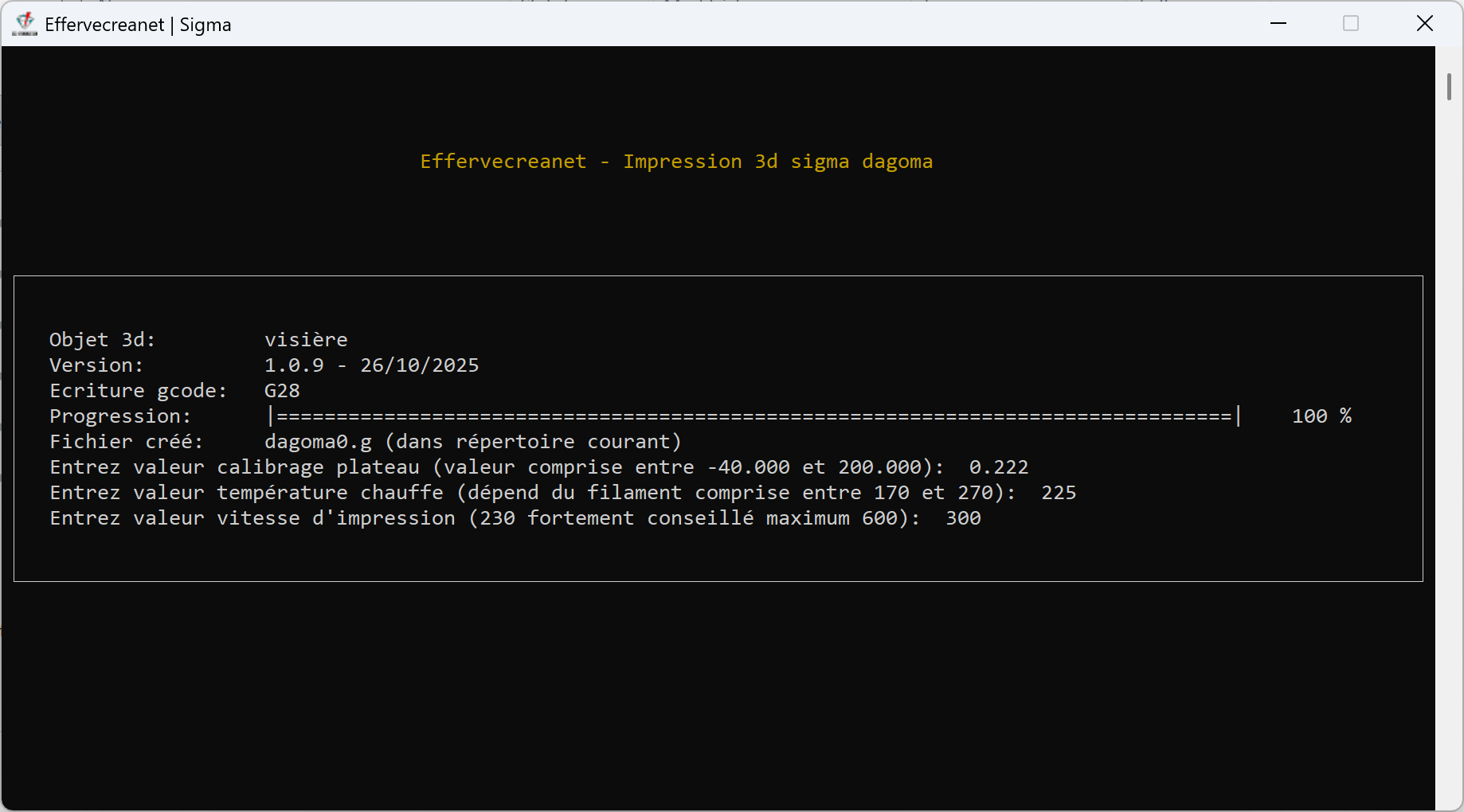Click the '100 %' progress value

point(1321,416)
